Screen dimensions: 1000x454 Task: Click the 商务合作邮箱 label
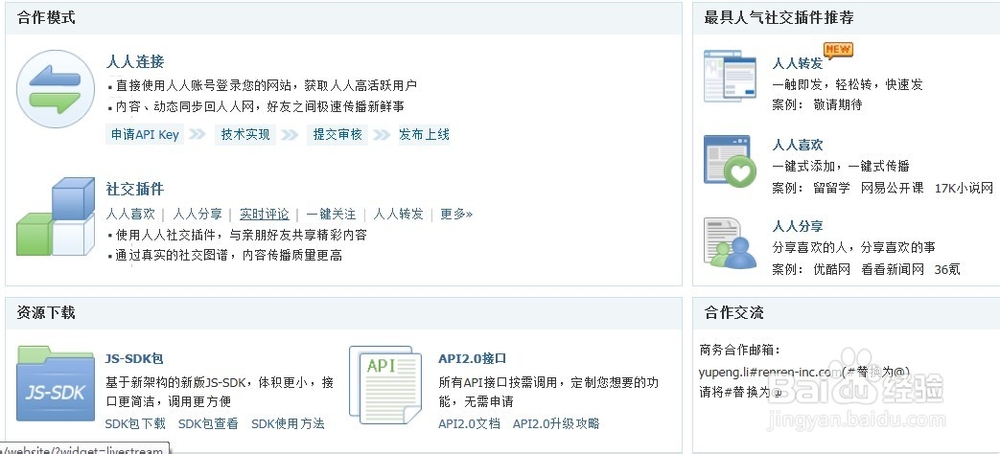(740, 350)
